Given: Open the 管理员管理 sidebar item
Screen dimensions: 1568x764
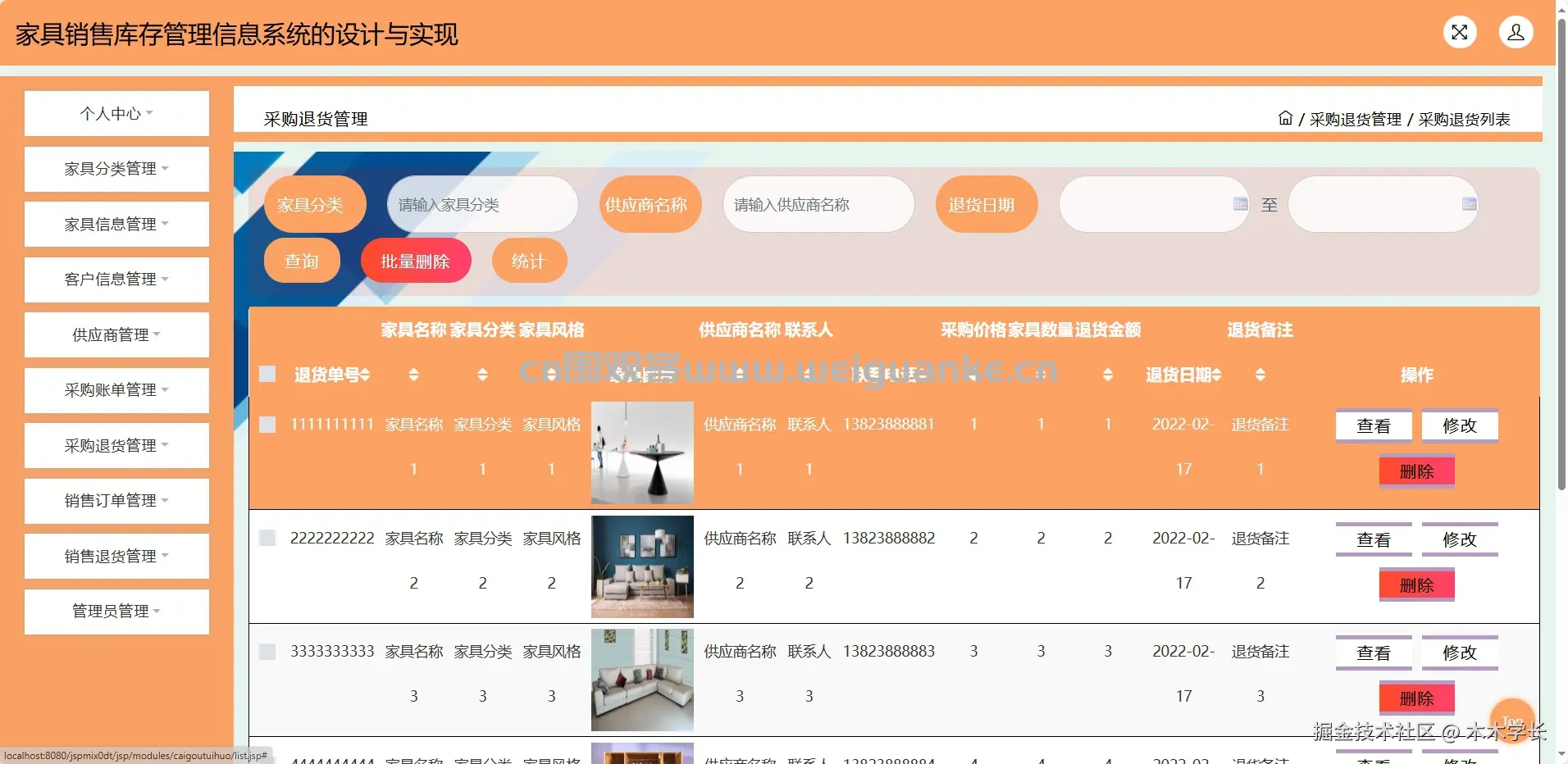Looking at the screenshot, I should (x=116, y=612).
